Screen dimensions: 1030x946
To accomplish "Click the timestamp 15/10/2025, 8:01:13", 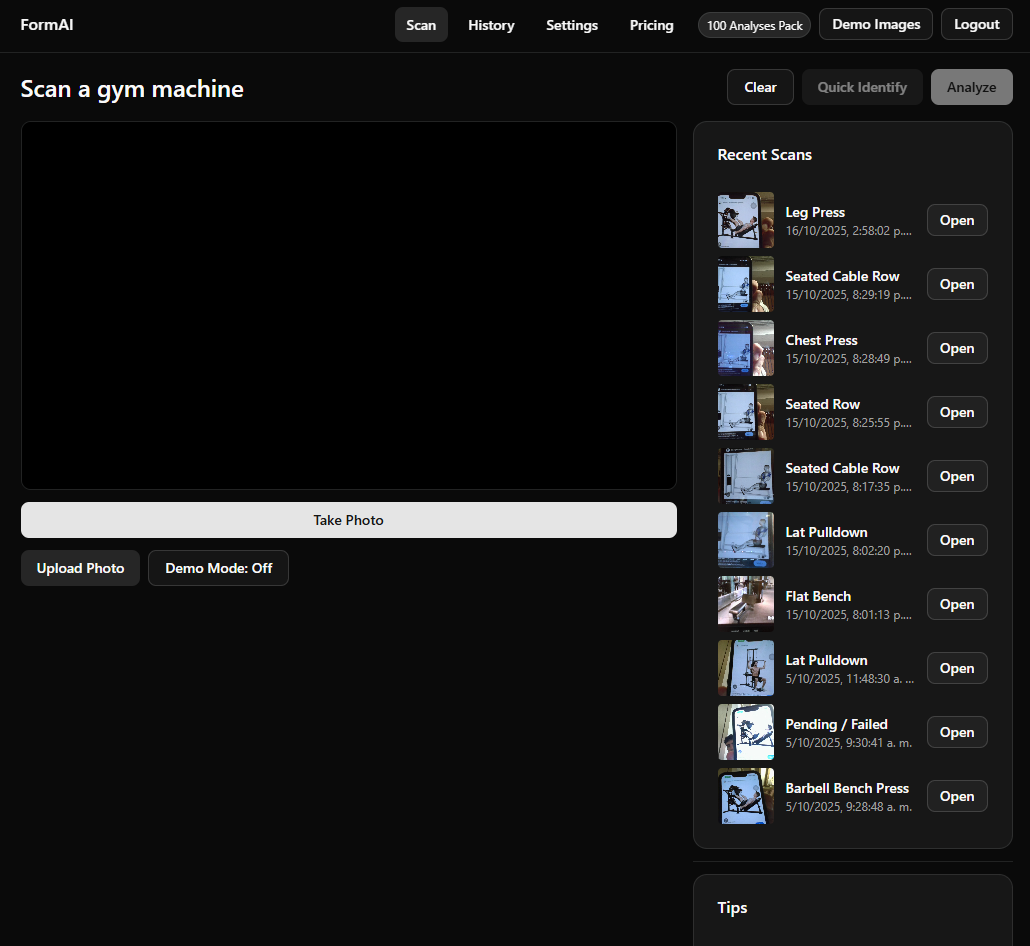I will click(x=848, y=615).
